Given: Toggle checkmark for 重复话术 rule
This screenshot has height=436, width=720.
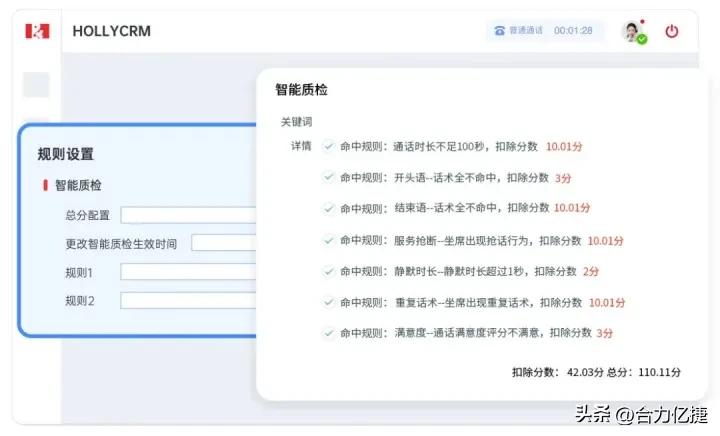Looking at the screenshot, I should coord(328,302).
